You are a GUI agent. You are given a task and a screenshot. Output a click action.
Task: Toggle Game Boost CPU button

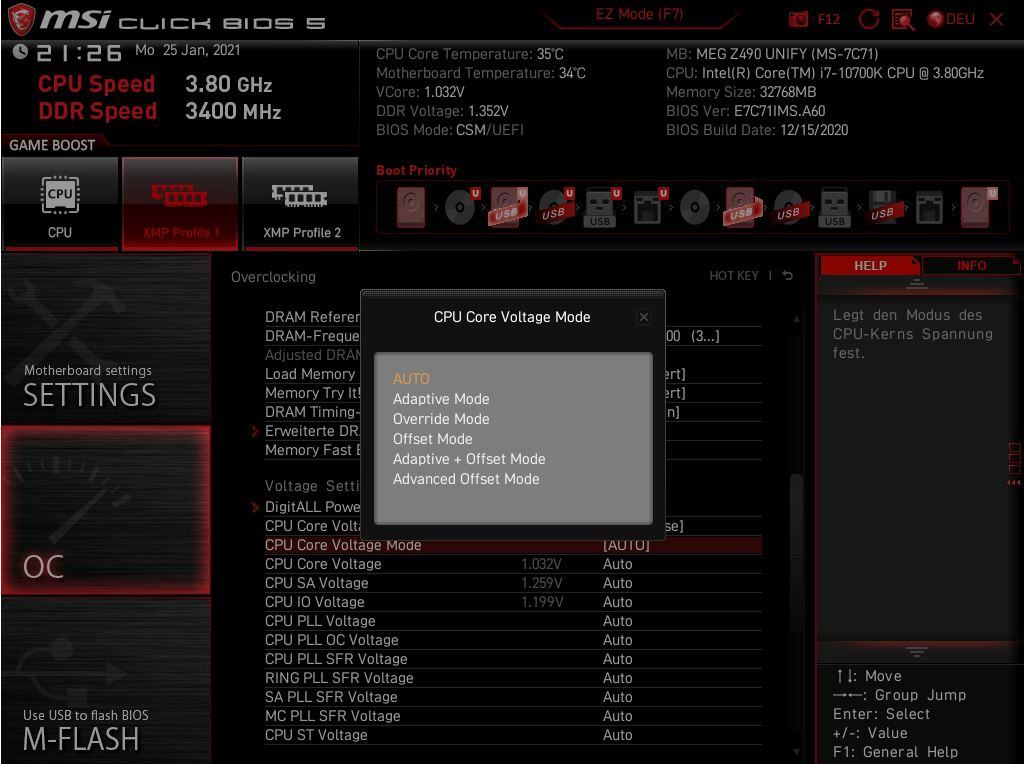click(x=60, y=203)
